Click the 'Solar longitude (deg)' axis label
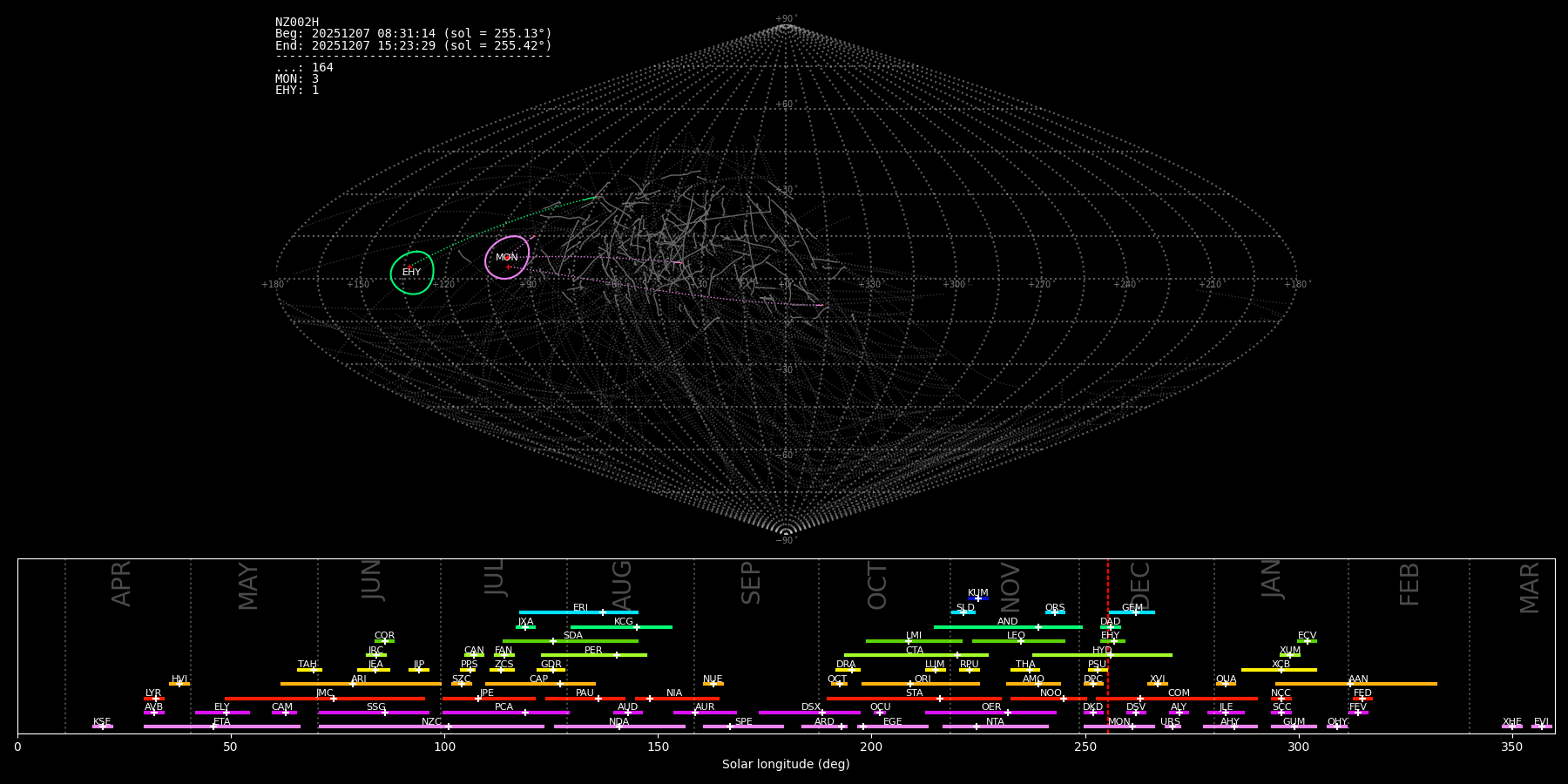 [x=786, y=765]
